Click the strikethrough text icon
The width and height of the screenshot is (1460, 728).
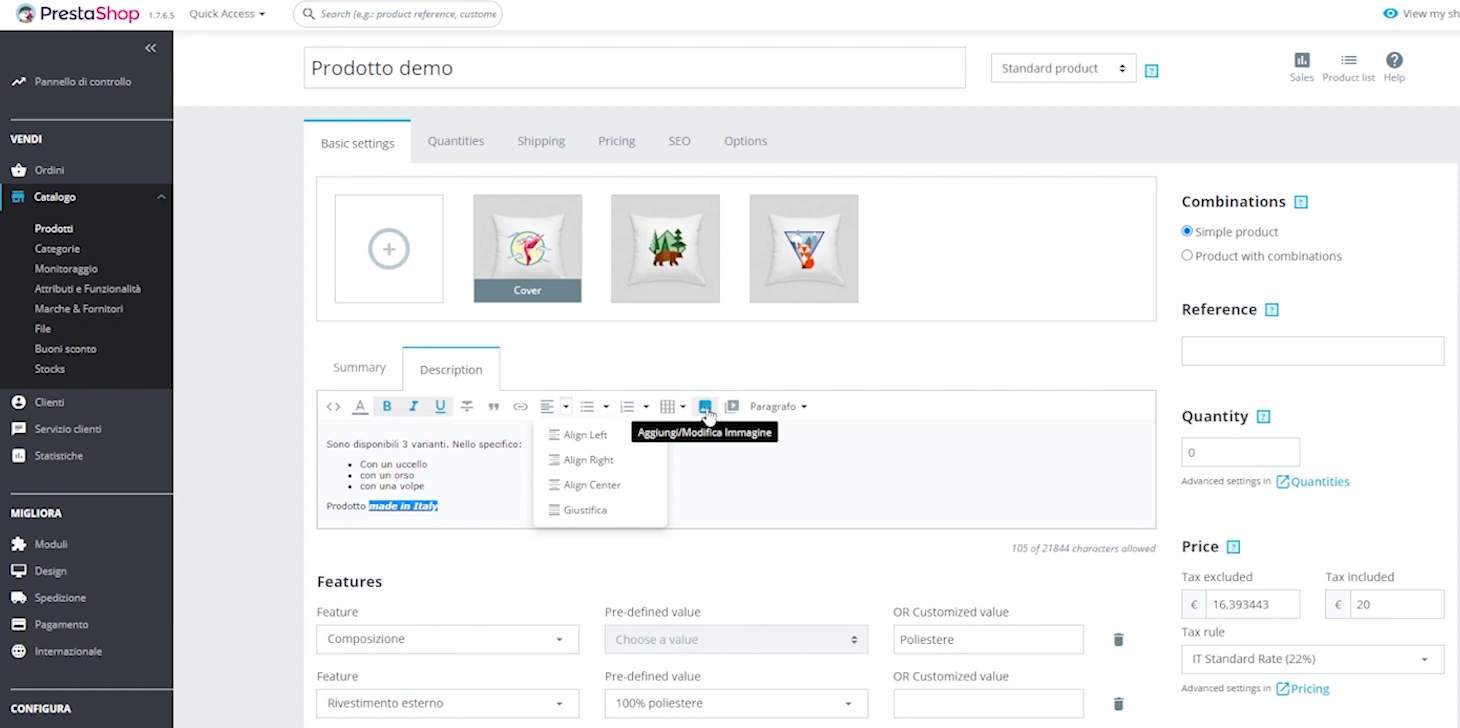(467, 406)
